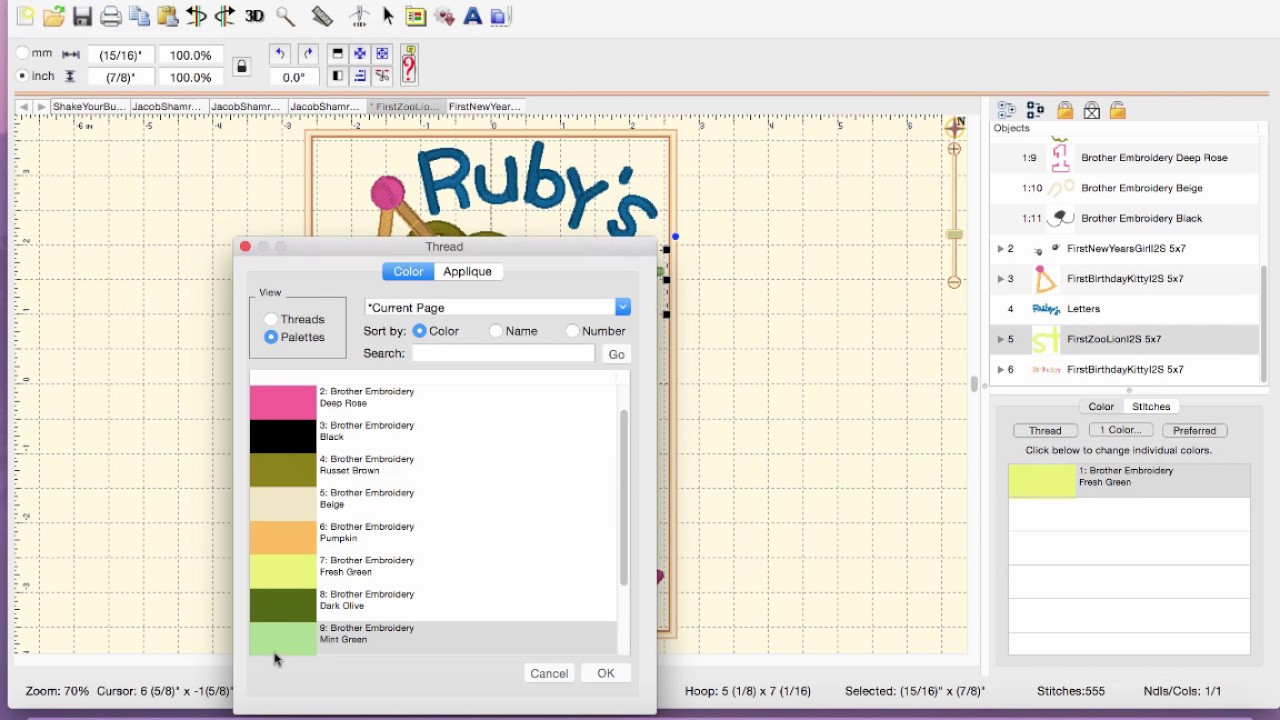Copy the selection with the Copy icon
The width and height of the screenshot is (1280, 720).
(x=140, y=16)
